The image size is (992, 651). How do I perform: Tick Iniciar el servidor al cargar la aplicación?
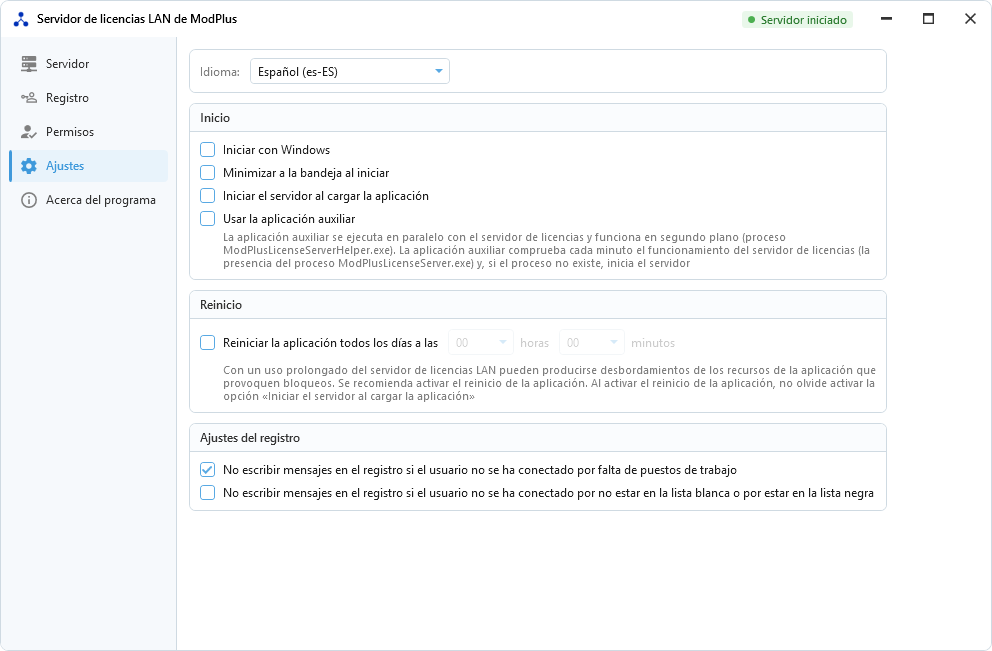[x=208, y=195]
